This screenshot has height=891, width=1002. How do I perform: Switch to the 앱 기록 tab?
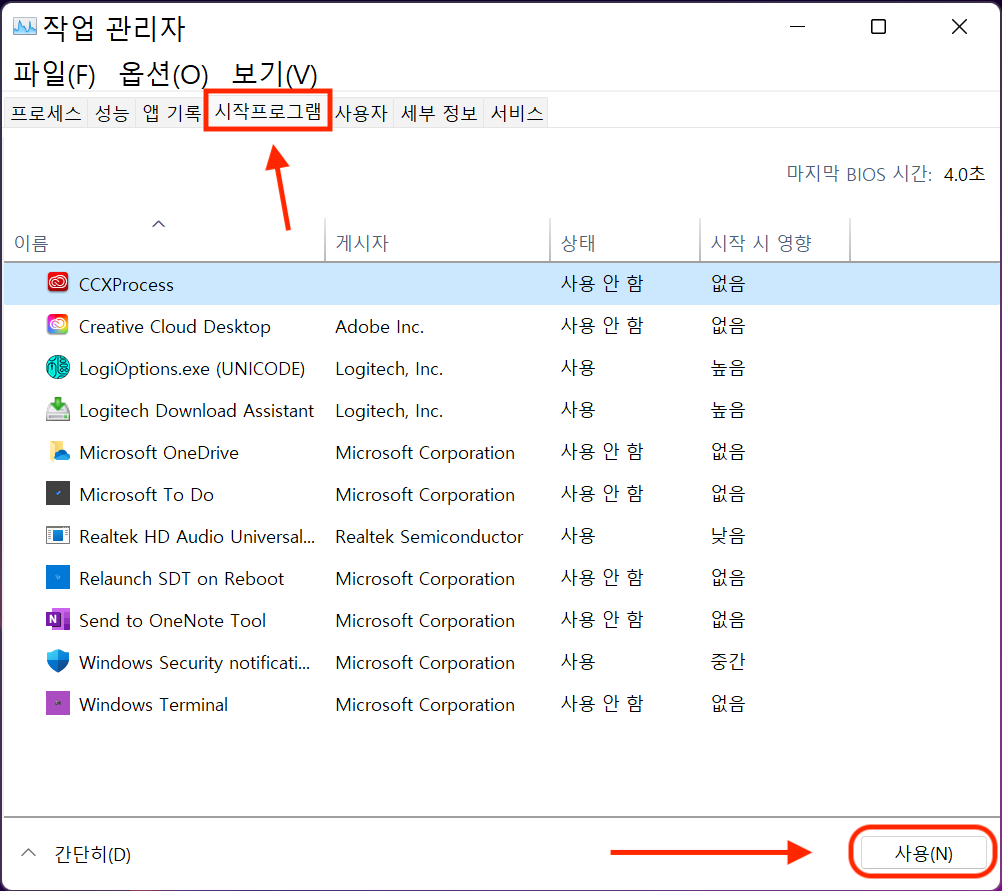point(171,113)
